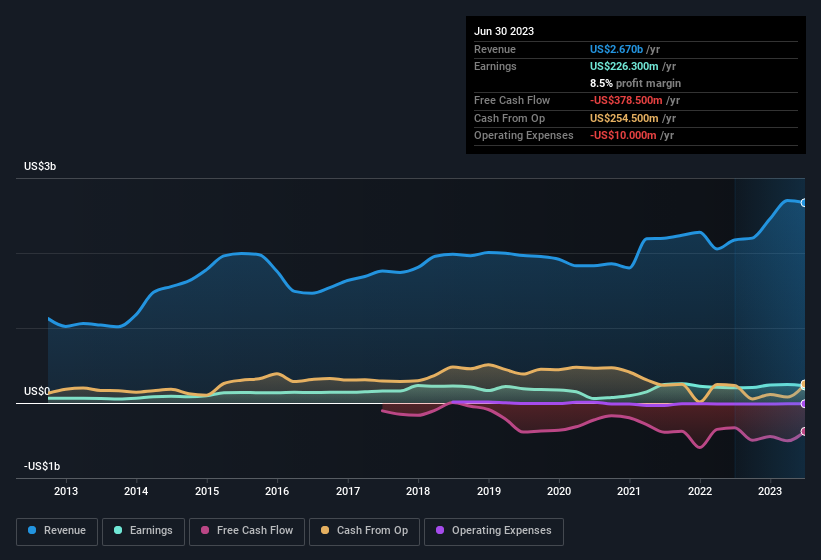Click the Revenue endpoint marker on chart
This screenshot has height=560, width=821.
[x=804, y=203]
